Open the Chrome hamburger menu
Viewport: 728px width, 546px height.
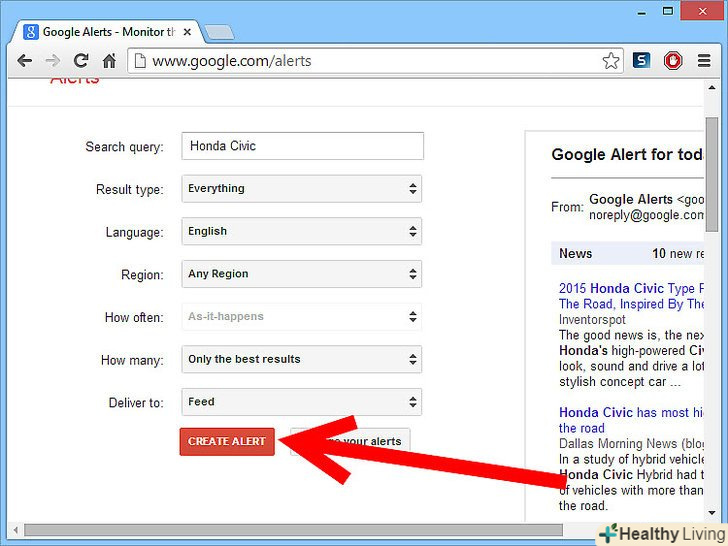click(x=704, y=61)
